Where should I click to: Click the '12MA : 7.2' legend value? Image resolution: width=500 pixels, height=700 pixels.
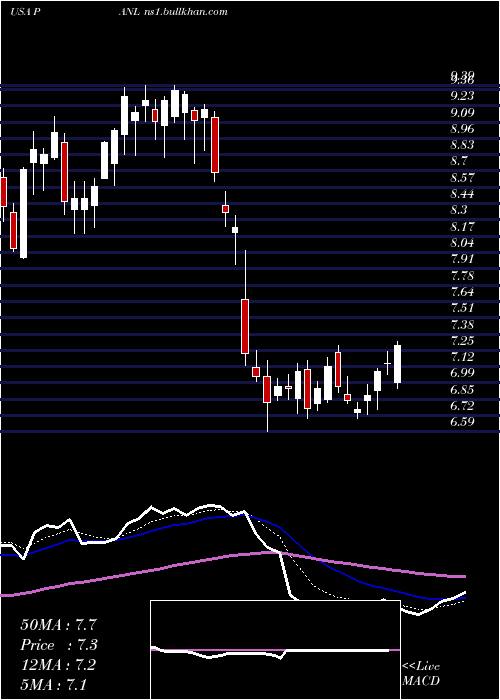(x=58, y=665)
